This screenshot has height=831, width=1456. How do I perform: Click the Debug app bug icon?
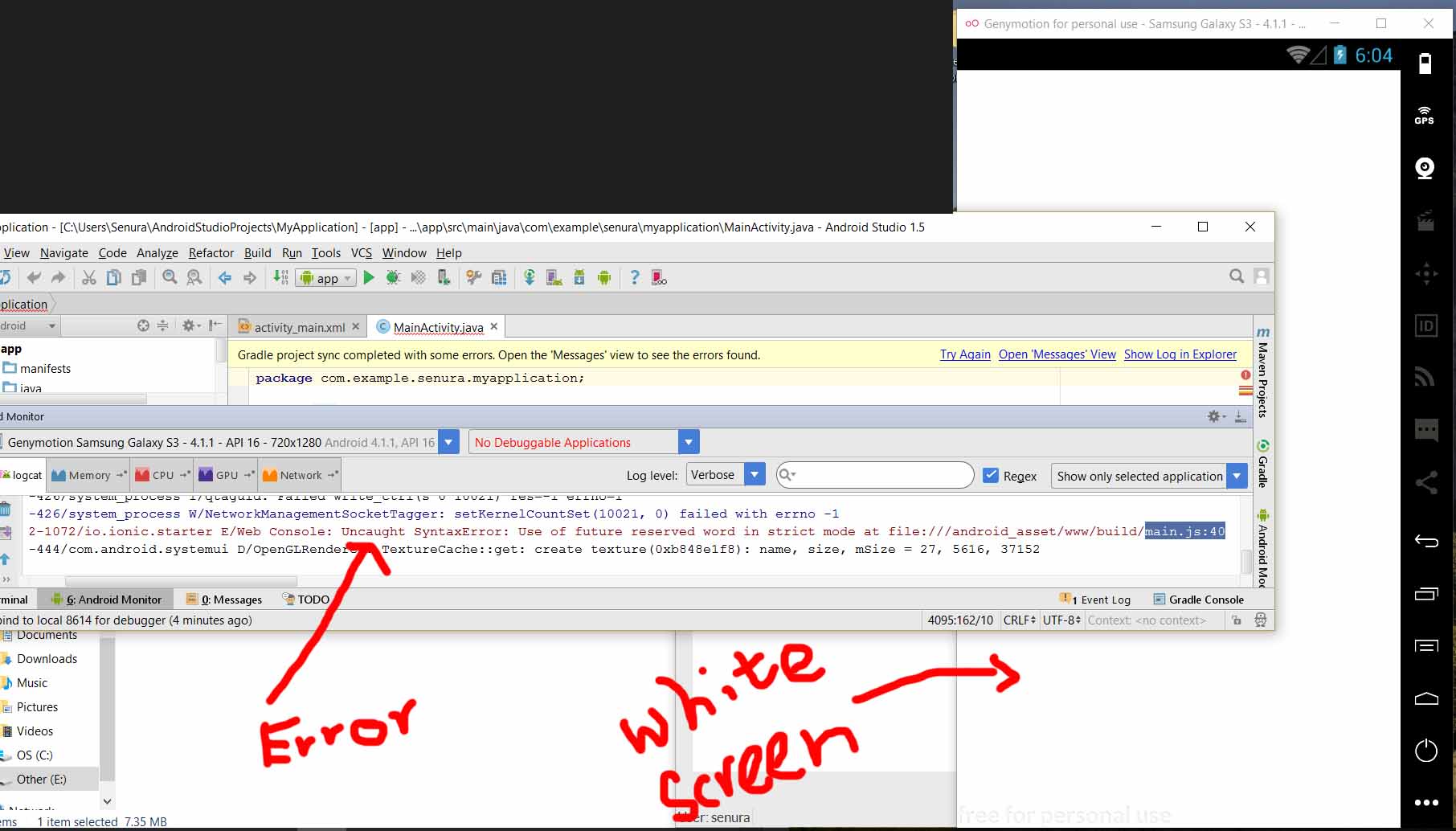click(393, 278)
